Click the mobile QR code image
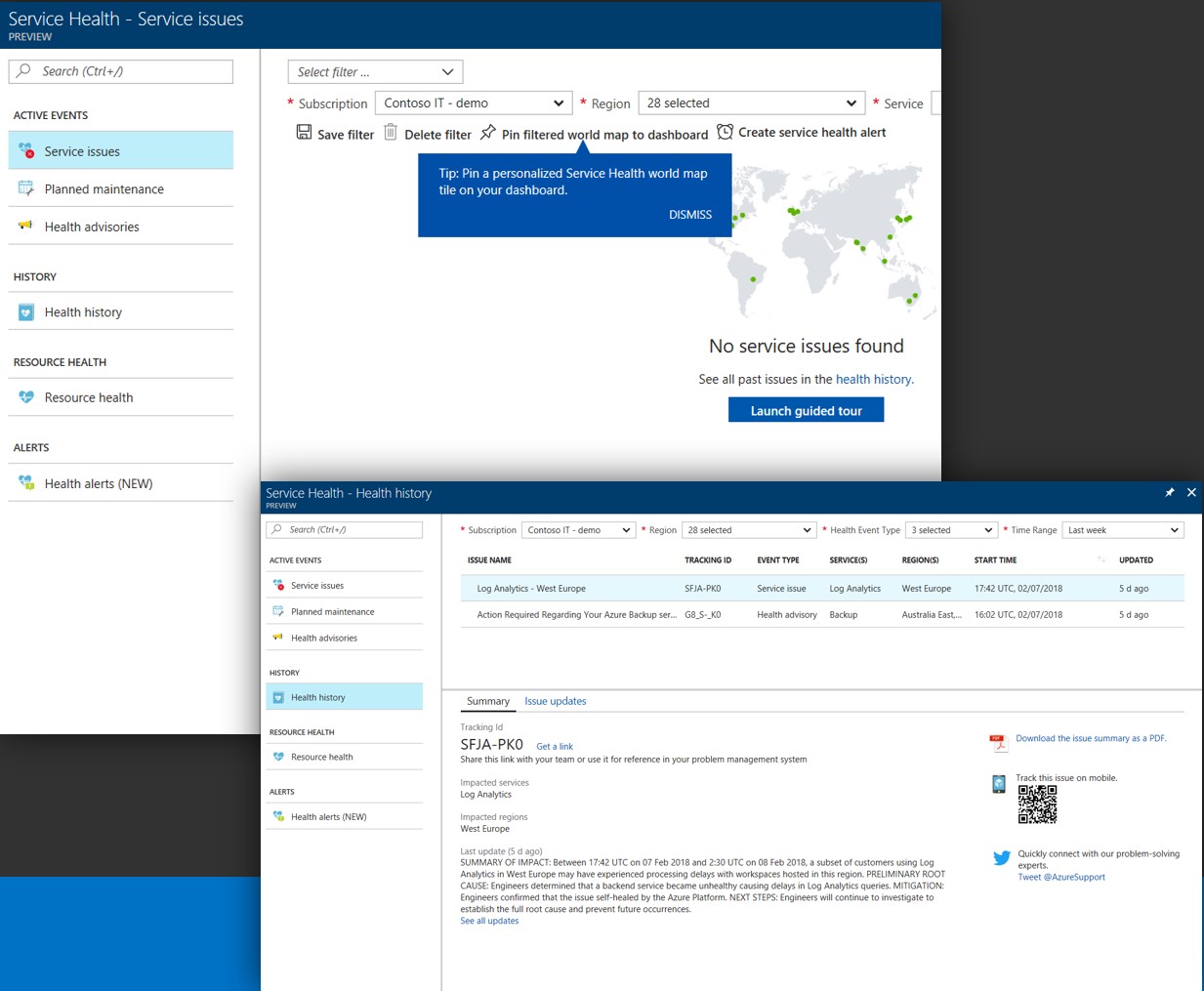This screenshot has height=991, width=1204. click(x=1037, y=805)
